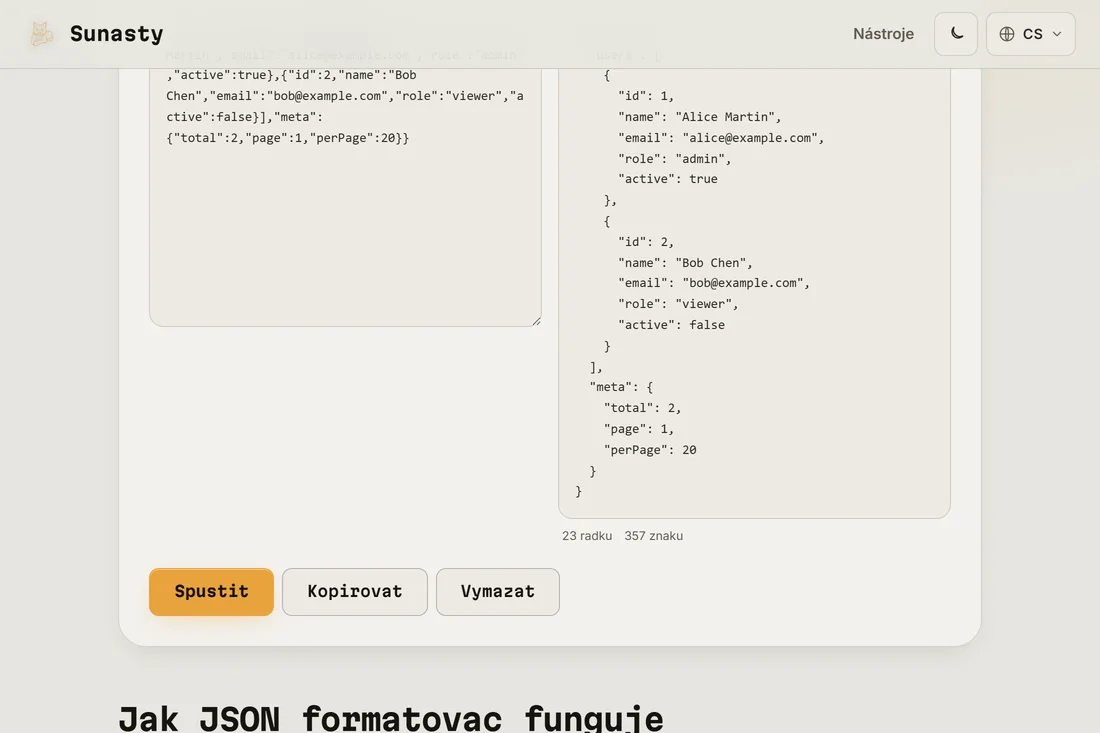Click the output line "role": "admin"

tap(674, 159)
